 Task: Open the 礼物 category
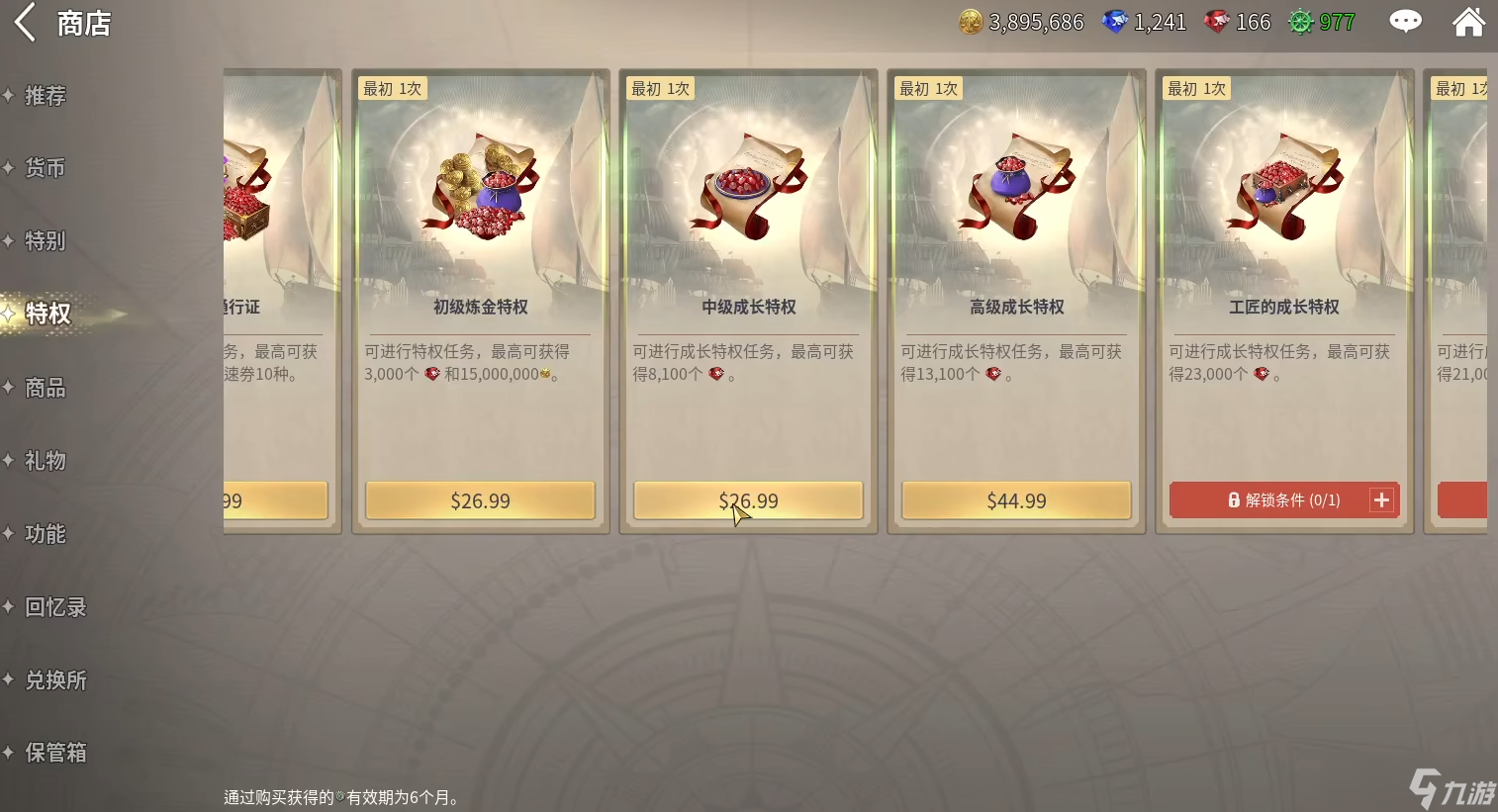pos(46,461)
